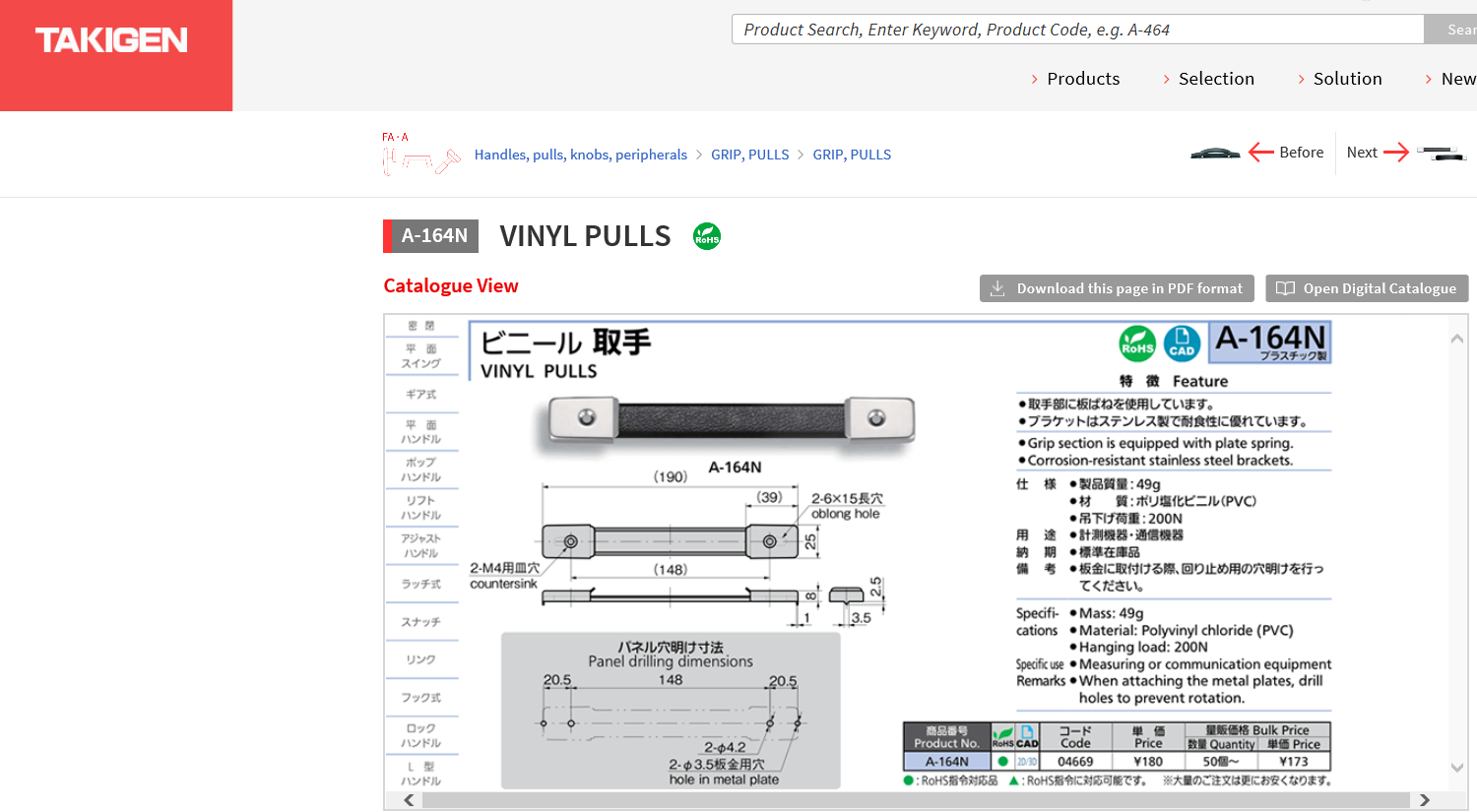This screenshot has width=1477, height=812.
Task: Click the 50個~ bulk quantity cell
Action: coord(1221,762)
